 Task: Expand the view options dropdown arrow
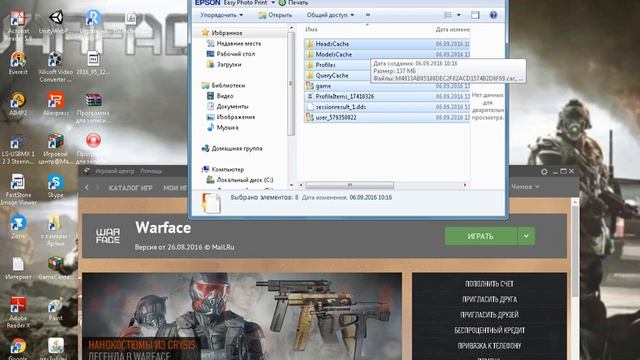pos(459,15)
